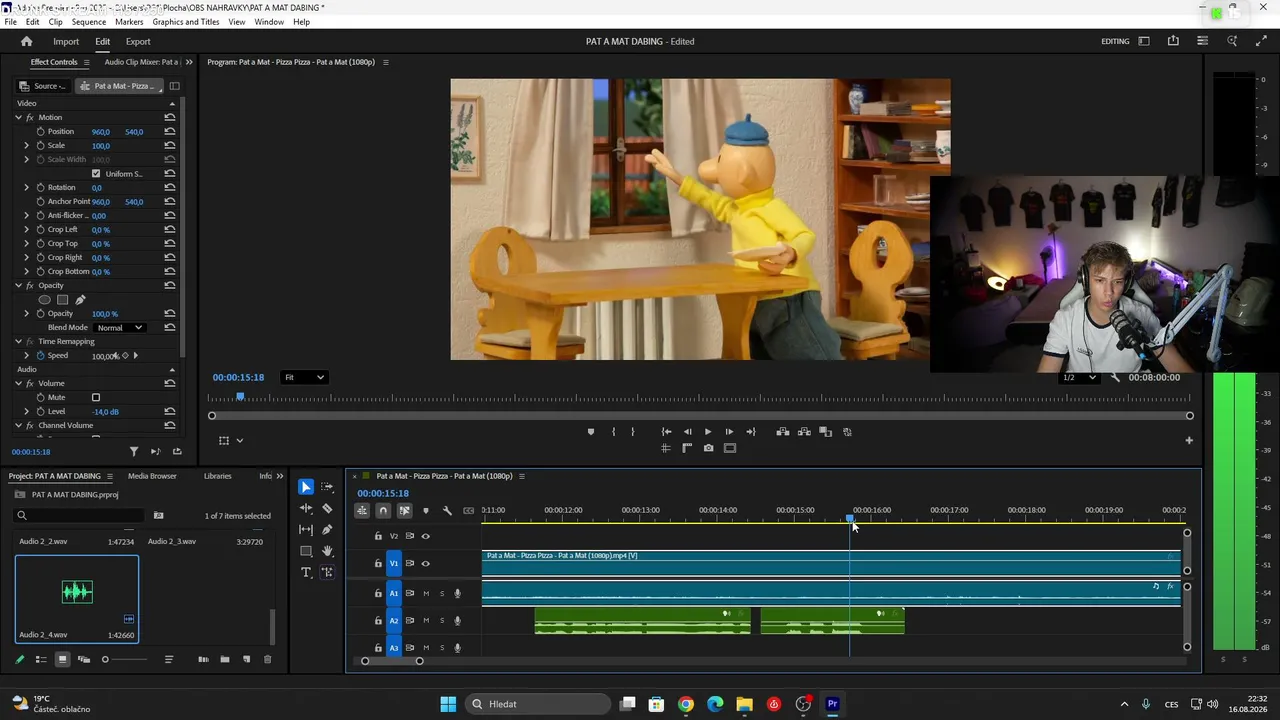The image size is (1280, 720).
Task: Show overflow panels next to Audio Clip Mixer
Action: (x=189, y=62)
